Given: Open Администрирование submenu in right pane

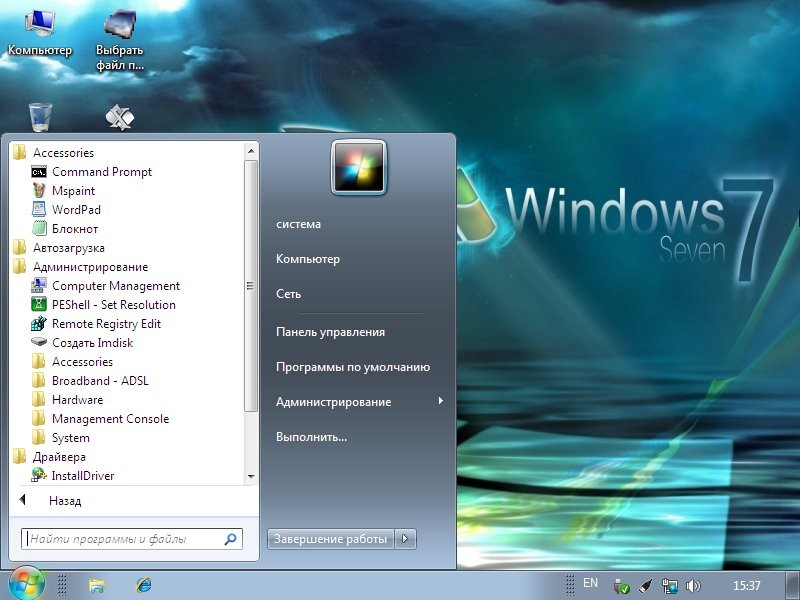Looking at the screenshot, I should pyautogui.click(x=359, y=402).
